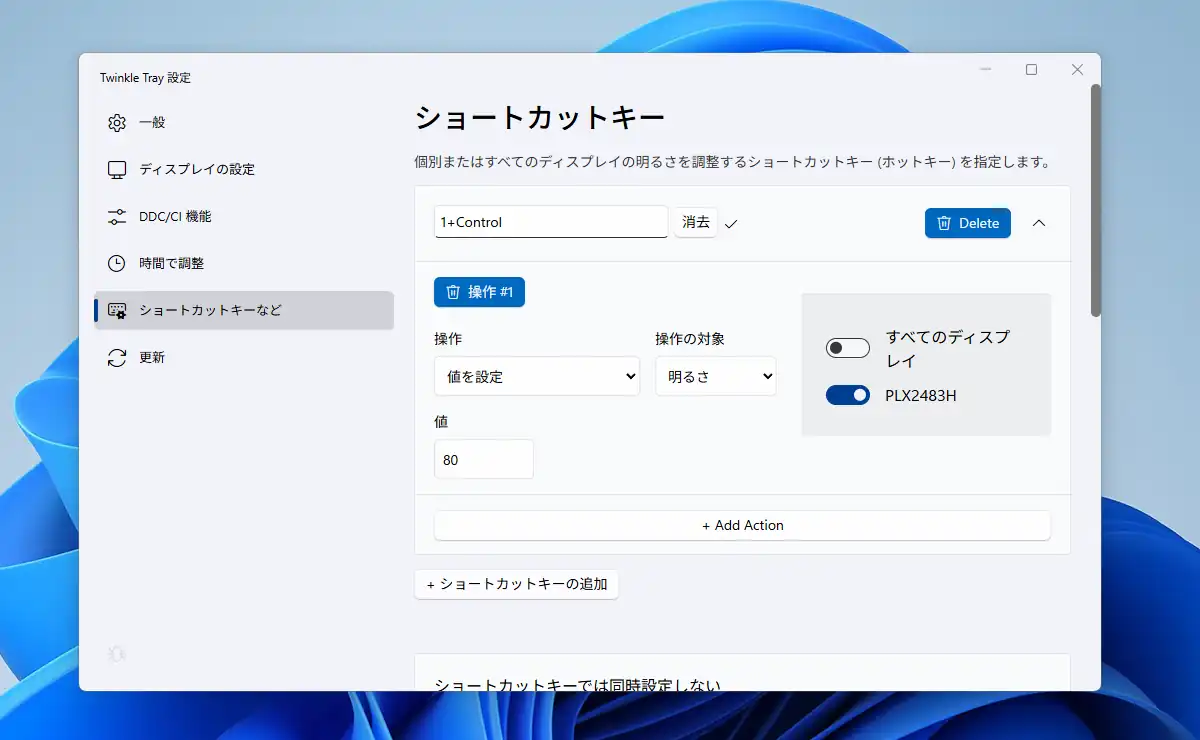1200x740 pixels.
Task: Remove 操作 #1 using its trash button
Action: tap(479, 292)
